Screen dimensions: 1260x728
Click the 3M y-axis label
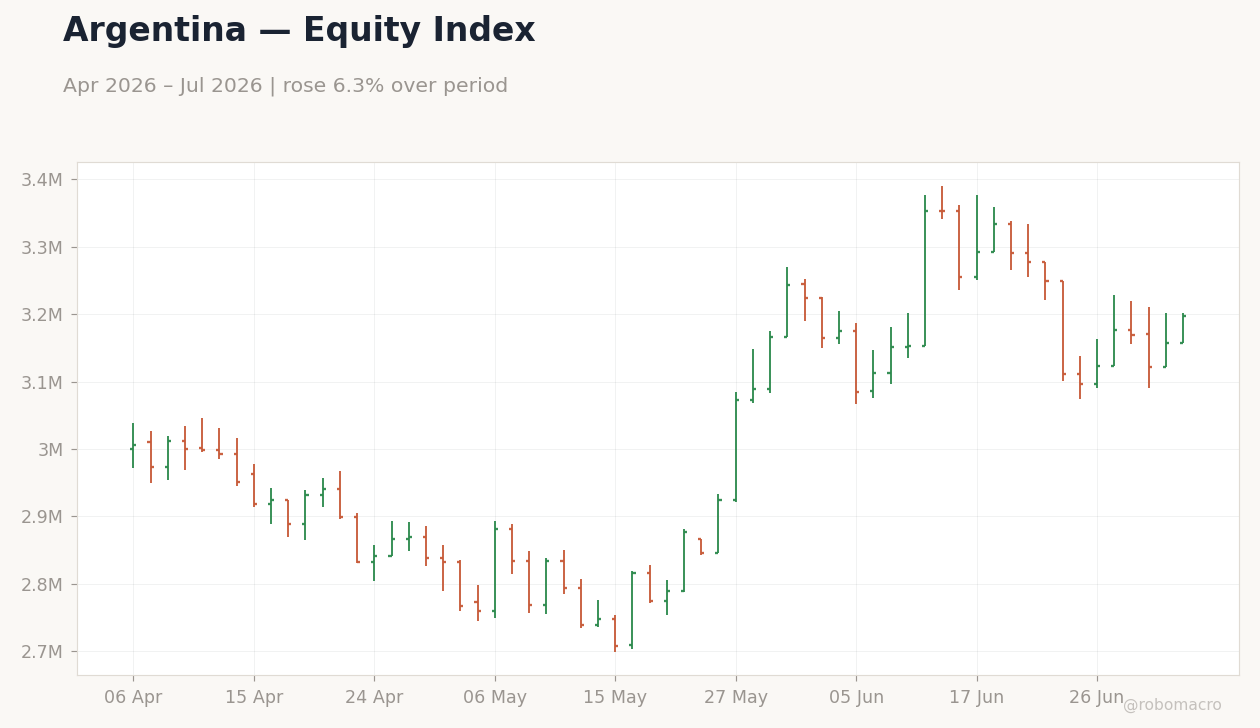(50, 450)
